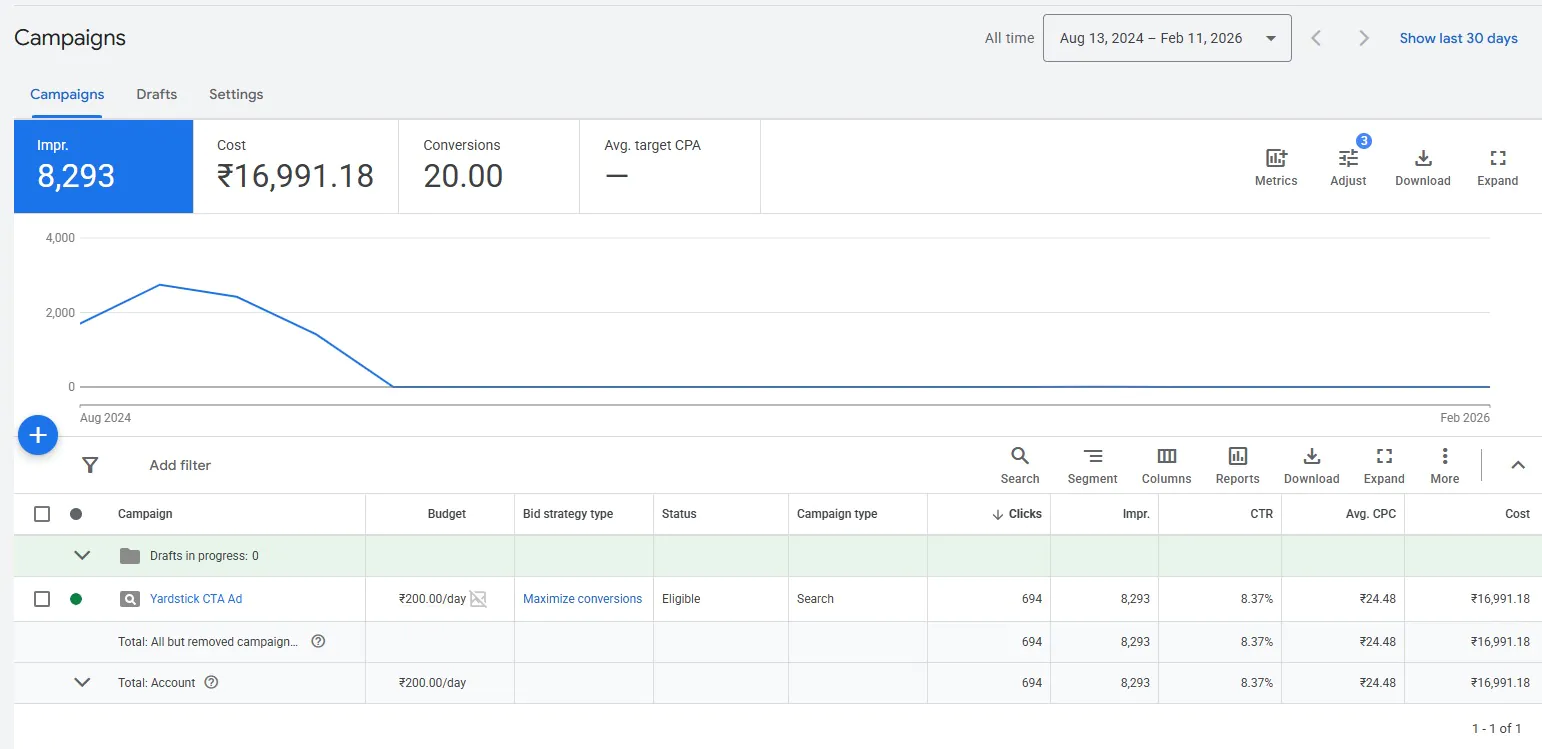Sort by the Avg. CPC column header
The width and height of the screenshot is (1542, 749).
(x=1371, y=514)
